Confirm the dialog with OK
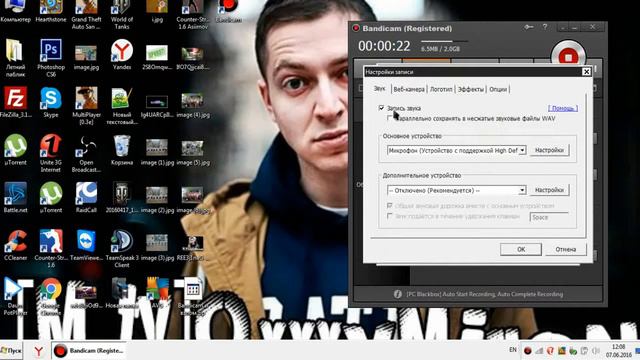640x360 pixels. (521, 249)
